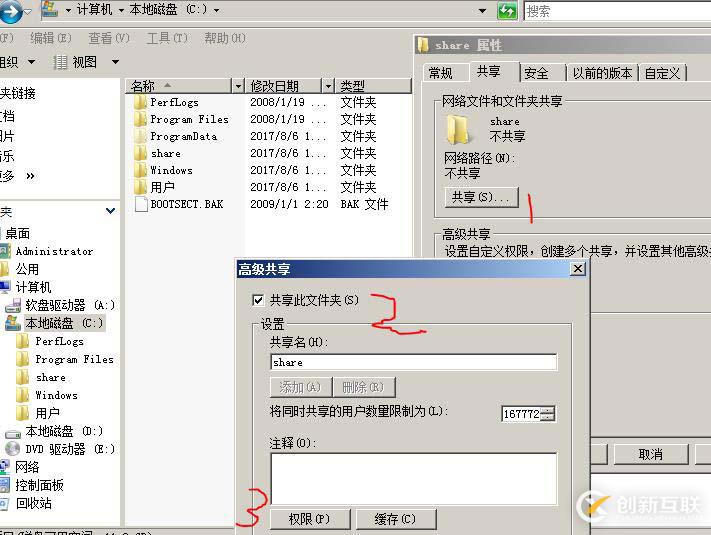Click the 本地磁盘 (D:) drive icon in tree
This screenshot has height=535, width=711.
[x=13, y=433]
